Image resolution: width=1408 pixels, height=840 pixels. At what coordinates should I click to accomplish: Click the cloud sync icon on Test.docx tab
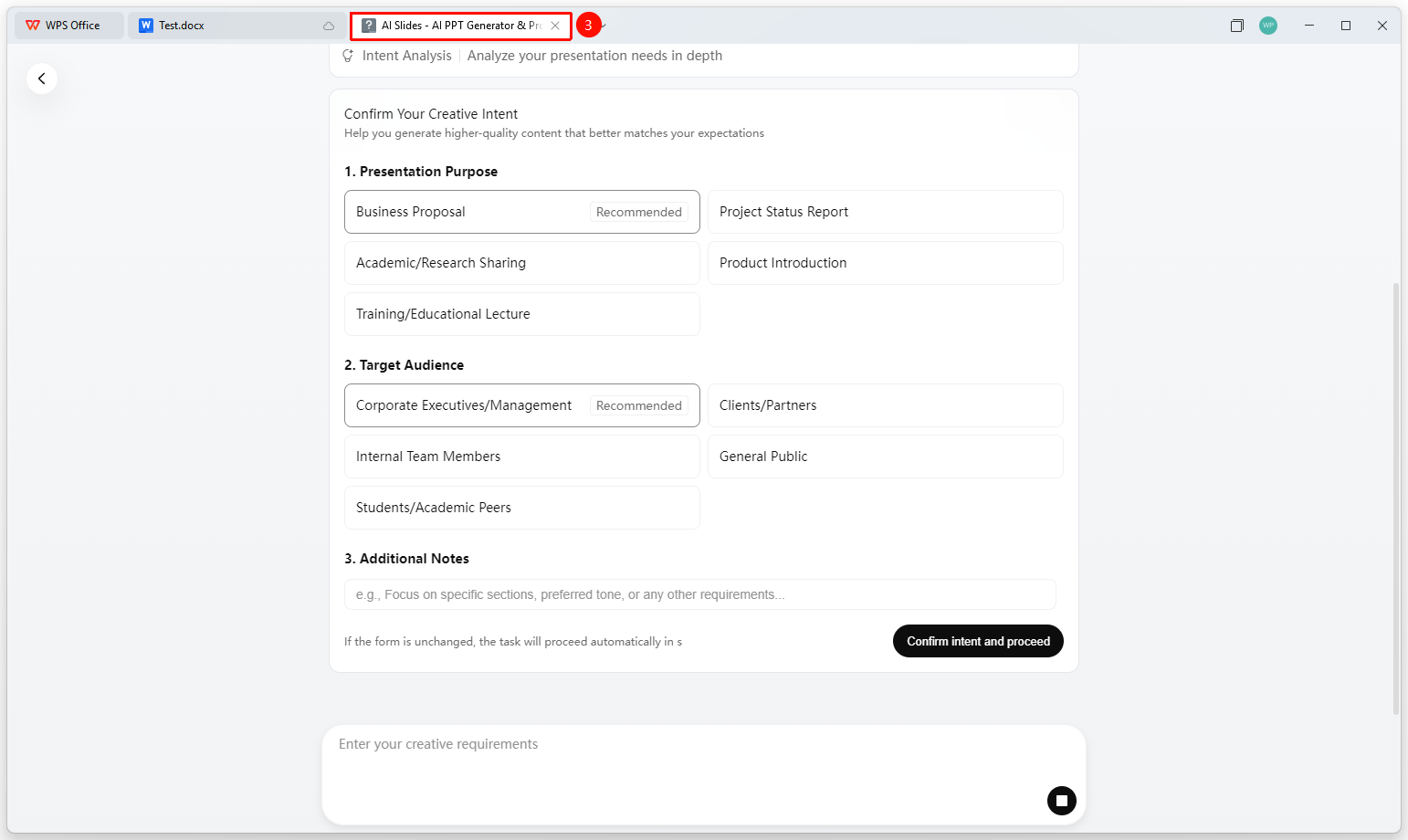329,26
